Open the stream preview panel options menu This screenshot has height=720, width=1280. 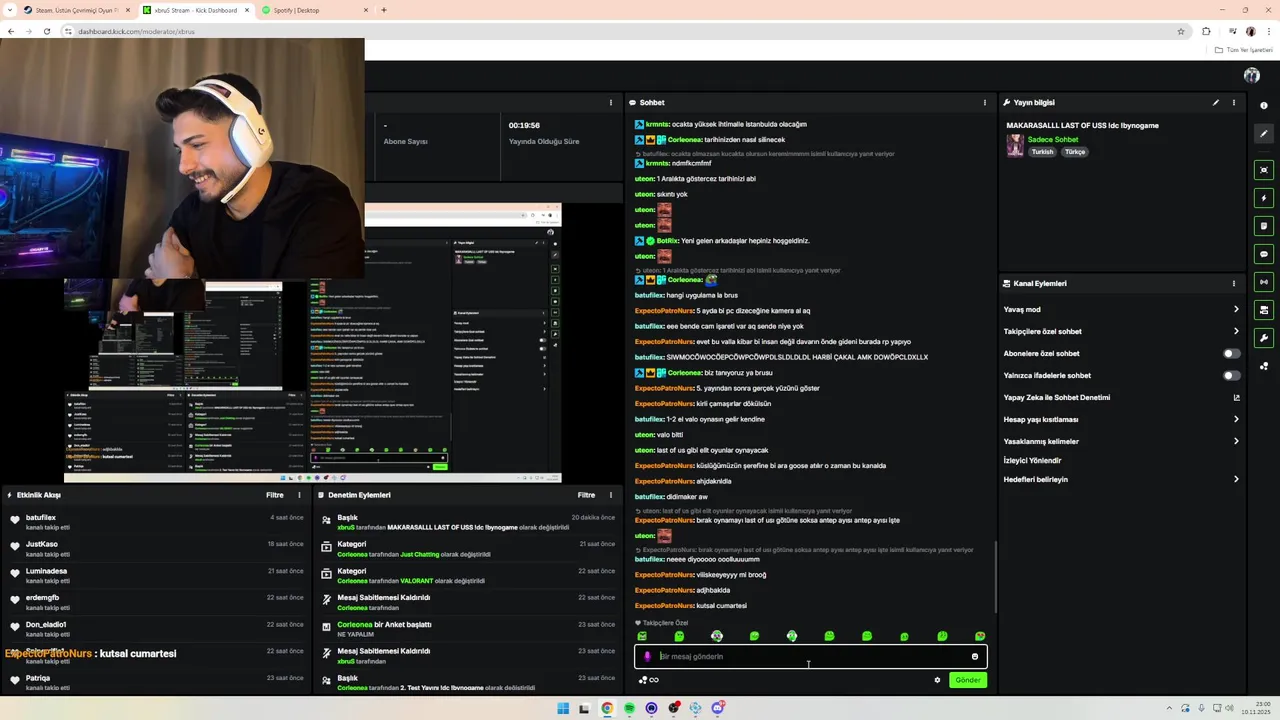point(611,102)
